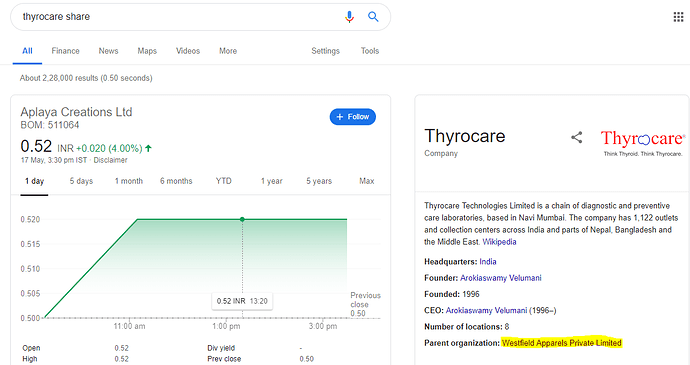Image resolution: width=690 pixels, height=365 pixels.
Task: Select the Max chart range
Action: 367,181
